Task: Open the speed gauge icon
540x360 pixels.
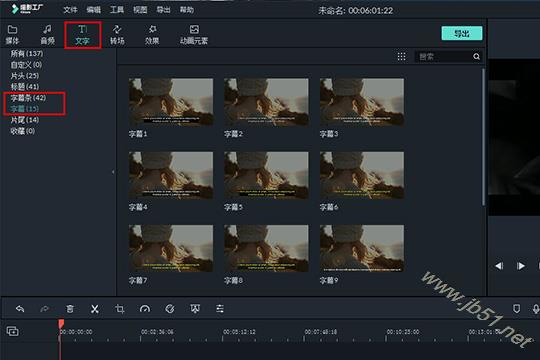Action: click(145, 309)
